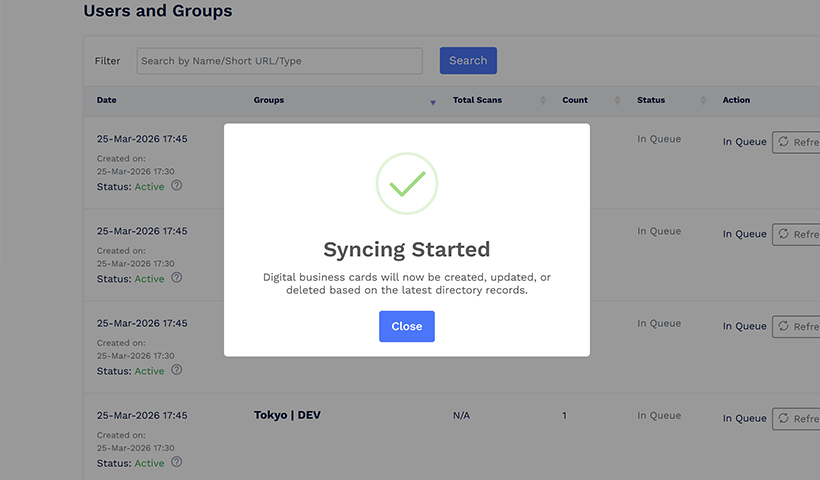Close the Syncing Started dialog
Screen dimensions: 820x480
coord(406,326)
